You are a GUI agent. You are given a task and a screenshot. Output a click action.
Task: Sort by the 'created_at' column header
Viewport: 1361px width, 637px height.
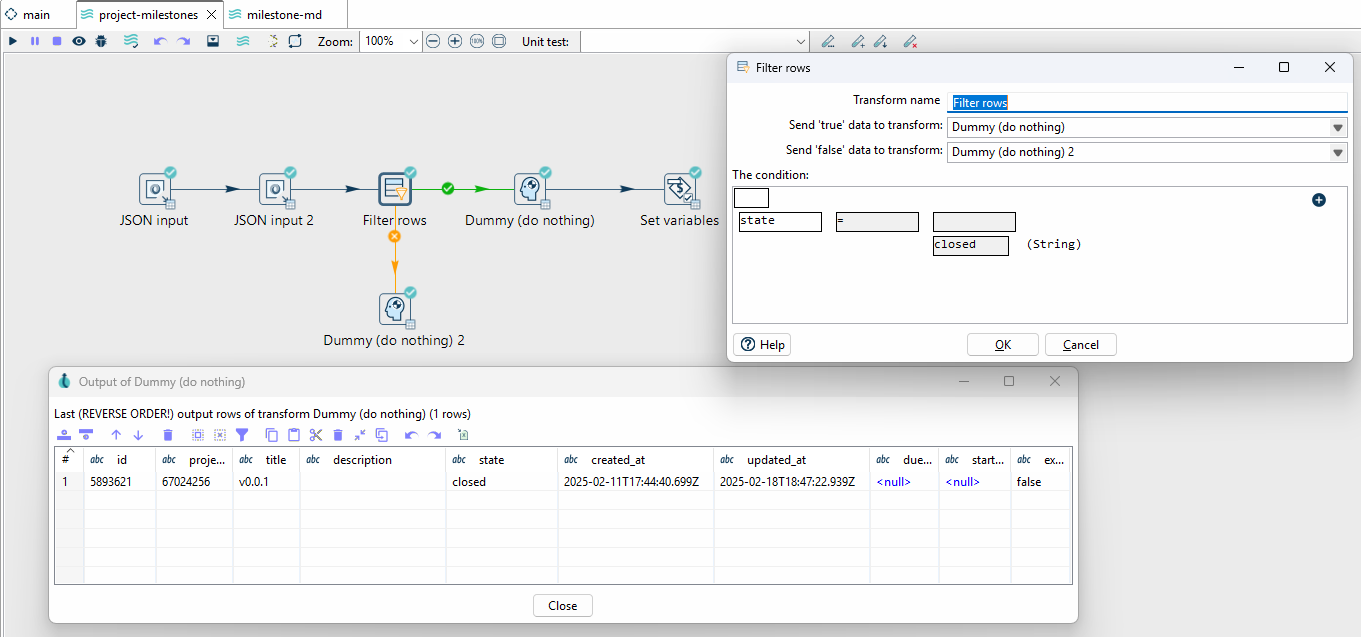(x=638, y=460)
